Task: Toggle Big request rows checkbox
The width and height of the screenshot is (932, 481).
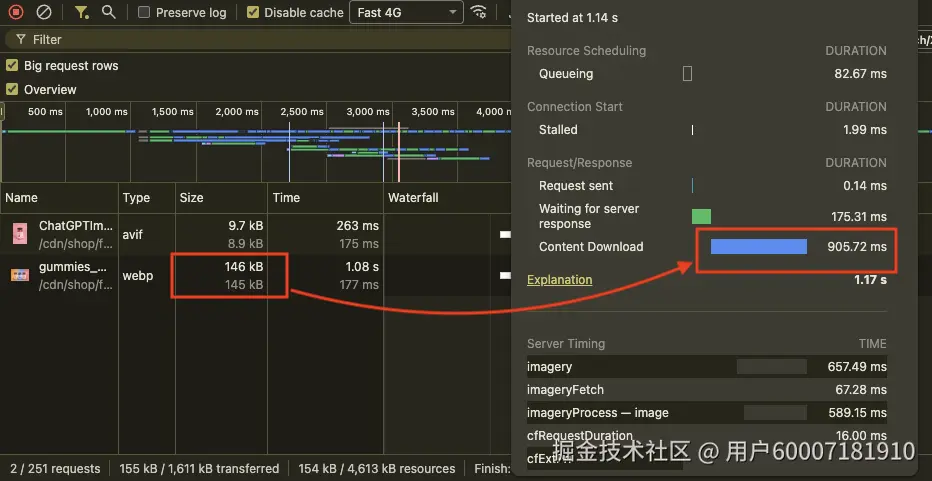Action: click(12, 65)
